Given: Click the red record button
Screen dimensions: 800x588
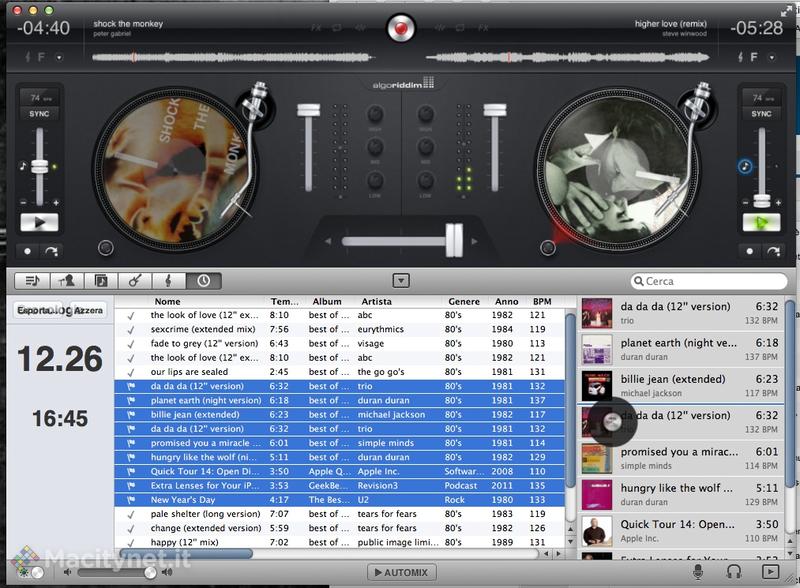Looking at the screenshot, I should coord(401,28).
